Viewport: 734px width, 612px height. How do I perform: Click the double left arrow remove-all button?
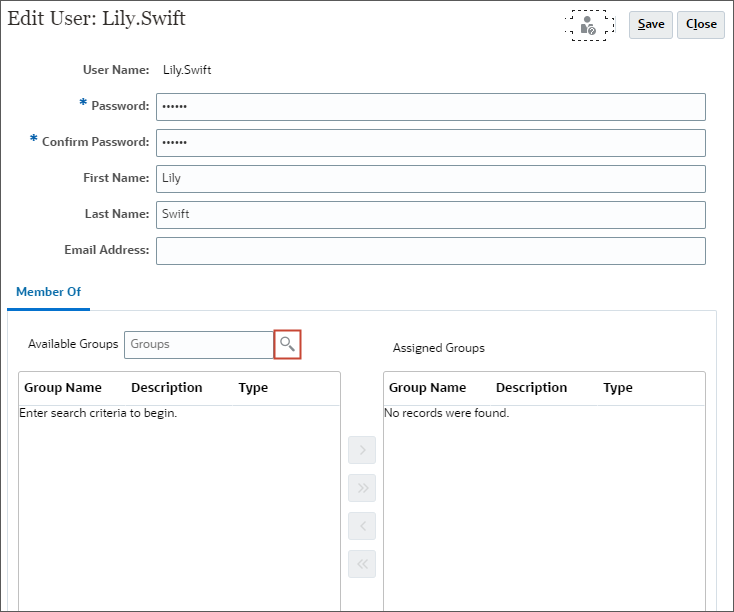click(362, 564)
